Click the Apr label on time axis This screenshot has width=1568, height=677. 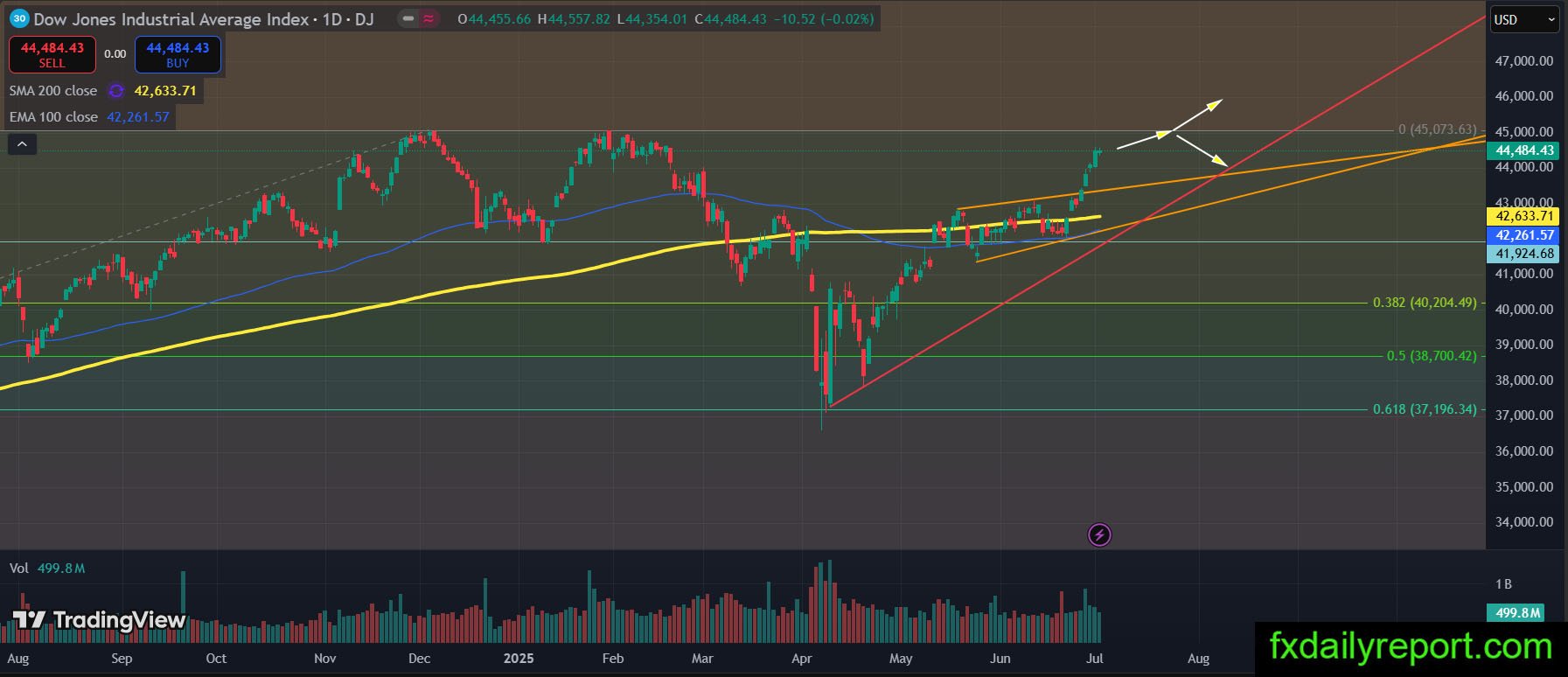pos(801,659)
